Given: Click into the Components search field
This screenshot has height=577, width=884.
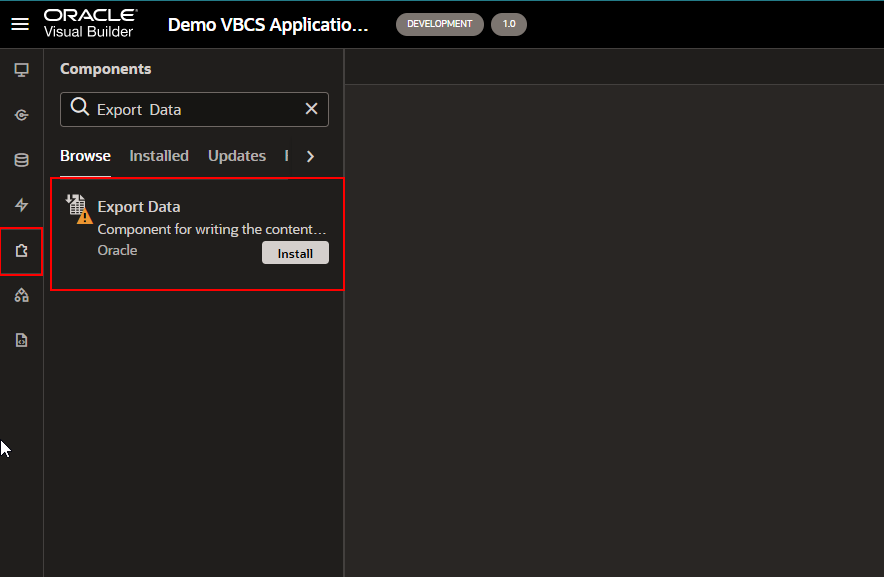Looking at the screenshot, I should [x=195, y=109].
